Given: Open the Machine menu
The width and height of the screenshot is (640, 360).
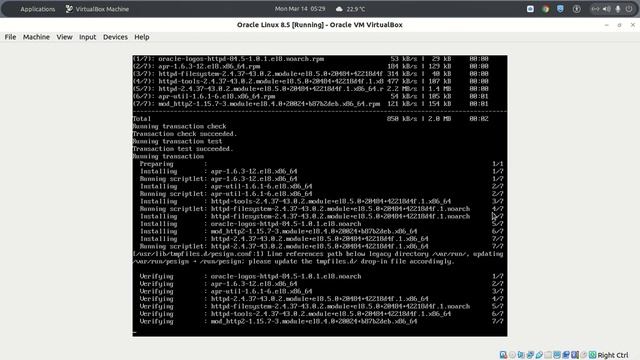Looking at the screenshot, I should [x=36, y=37].
